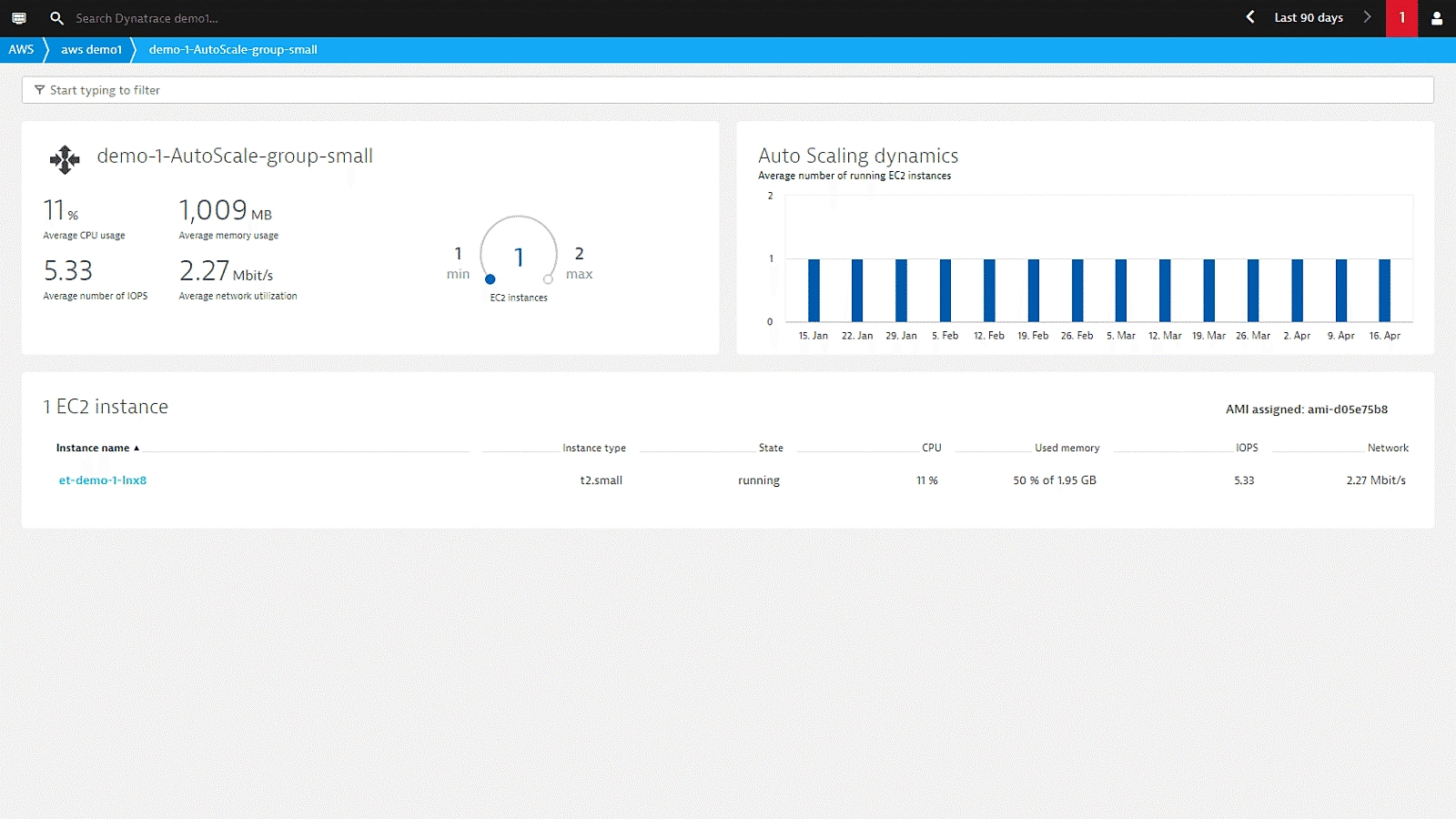Sort the table by State column
The image size is (1456, 819).
769,448
